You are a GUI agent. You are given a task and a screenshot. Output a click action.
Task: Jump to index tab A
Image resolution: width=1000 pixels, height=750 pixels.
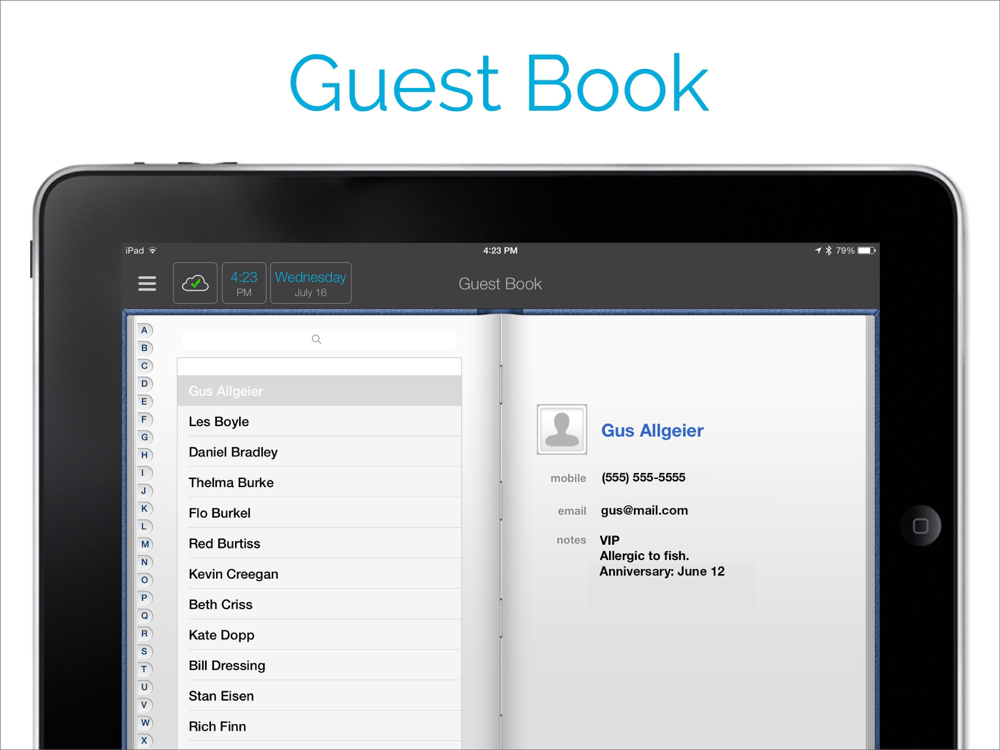[x=145, y=330]
